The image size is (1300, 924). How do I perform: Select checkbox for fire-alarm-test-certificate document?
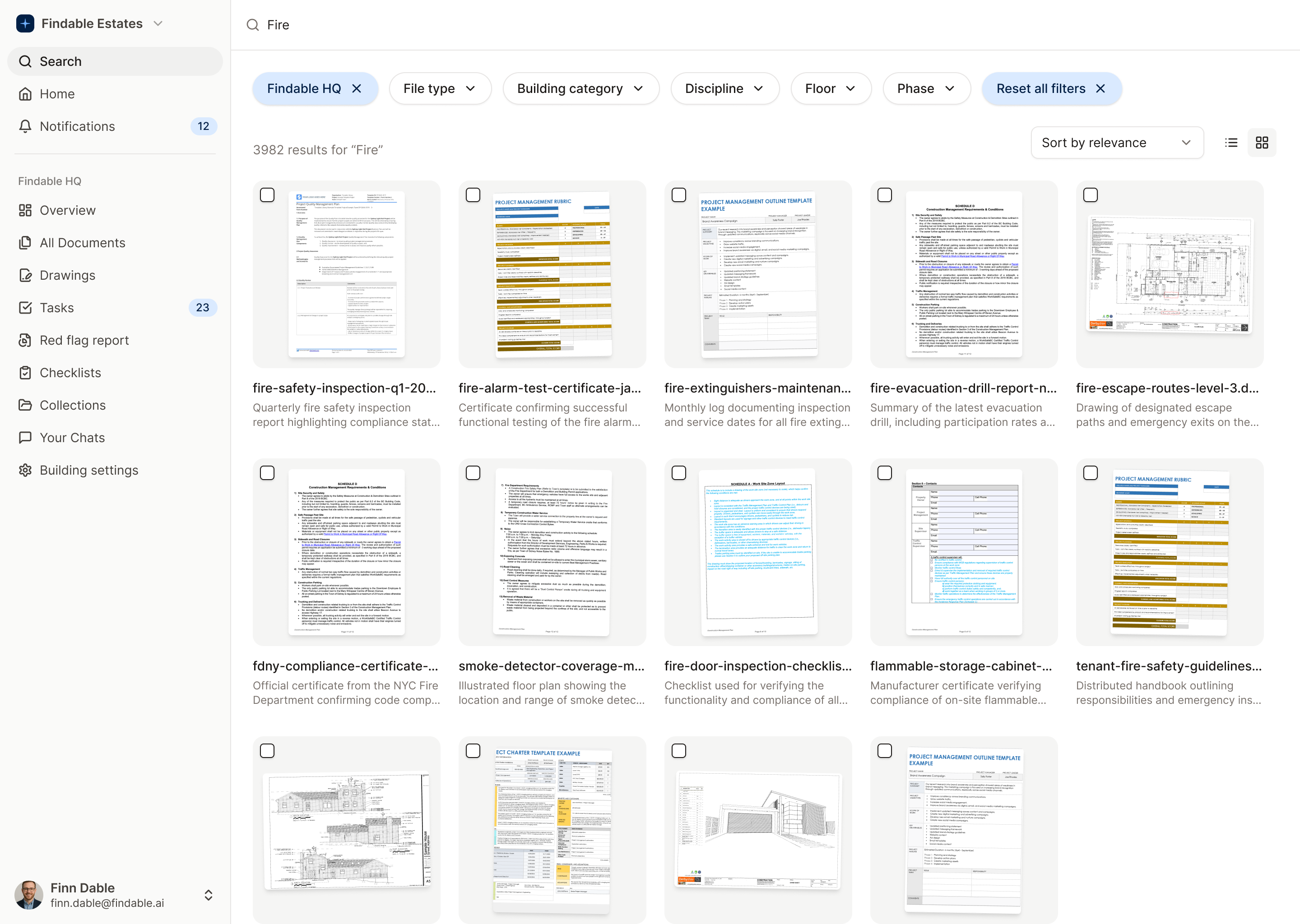tap(473, 195)
